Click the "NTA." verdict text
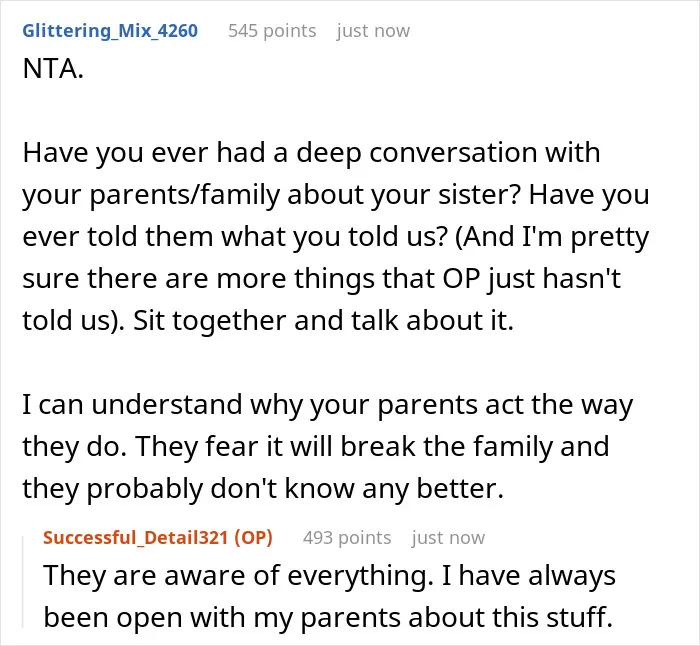The width and height of the screenshot is (700, 646). click(53, 69)
